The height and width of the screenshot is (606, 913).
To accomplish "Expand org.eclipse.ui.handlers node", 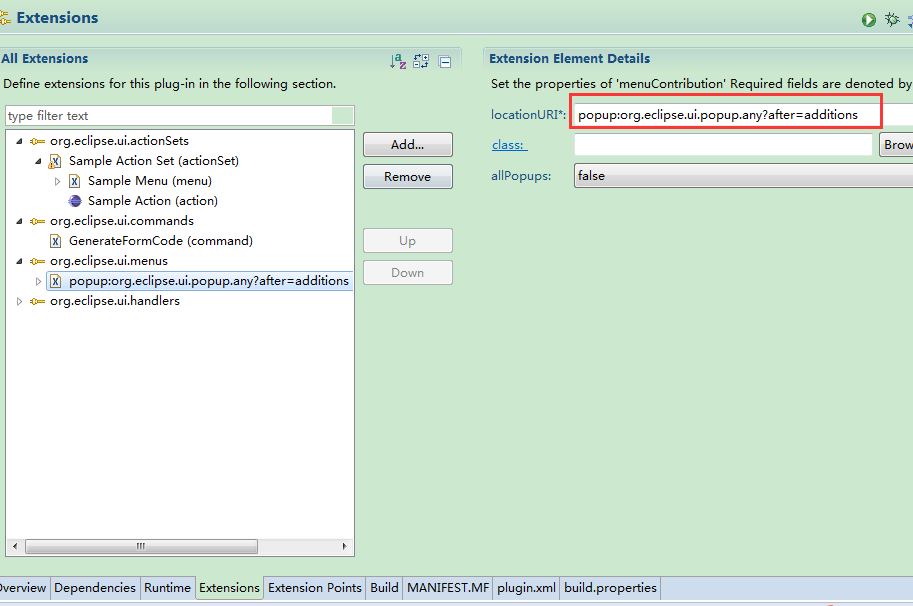I will [19, 302].
